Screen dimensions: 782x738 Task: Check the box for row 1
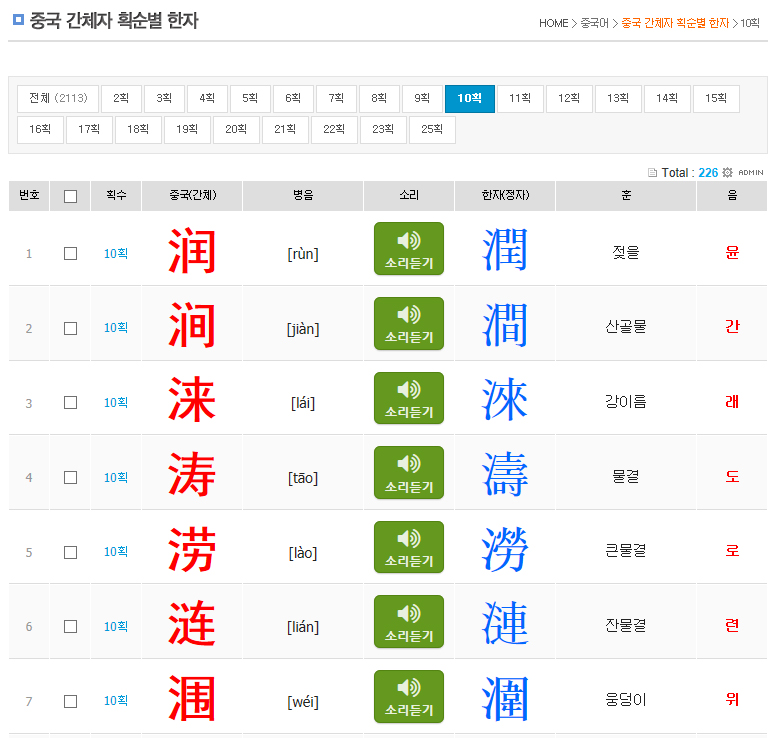point(70,253)
